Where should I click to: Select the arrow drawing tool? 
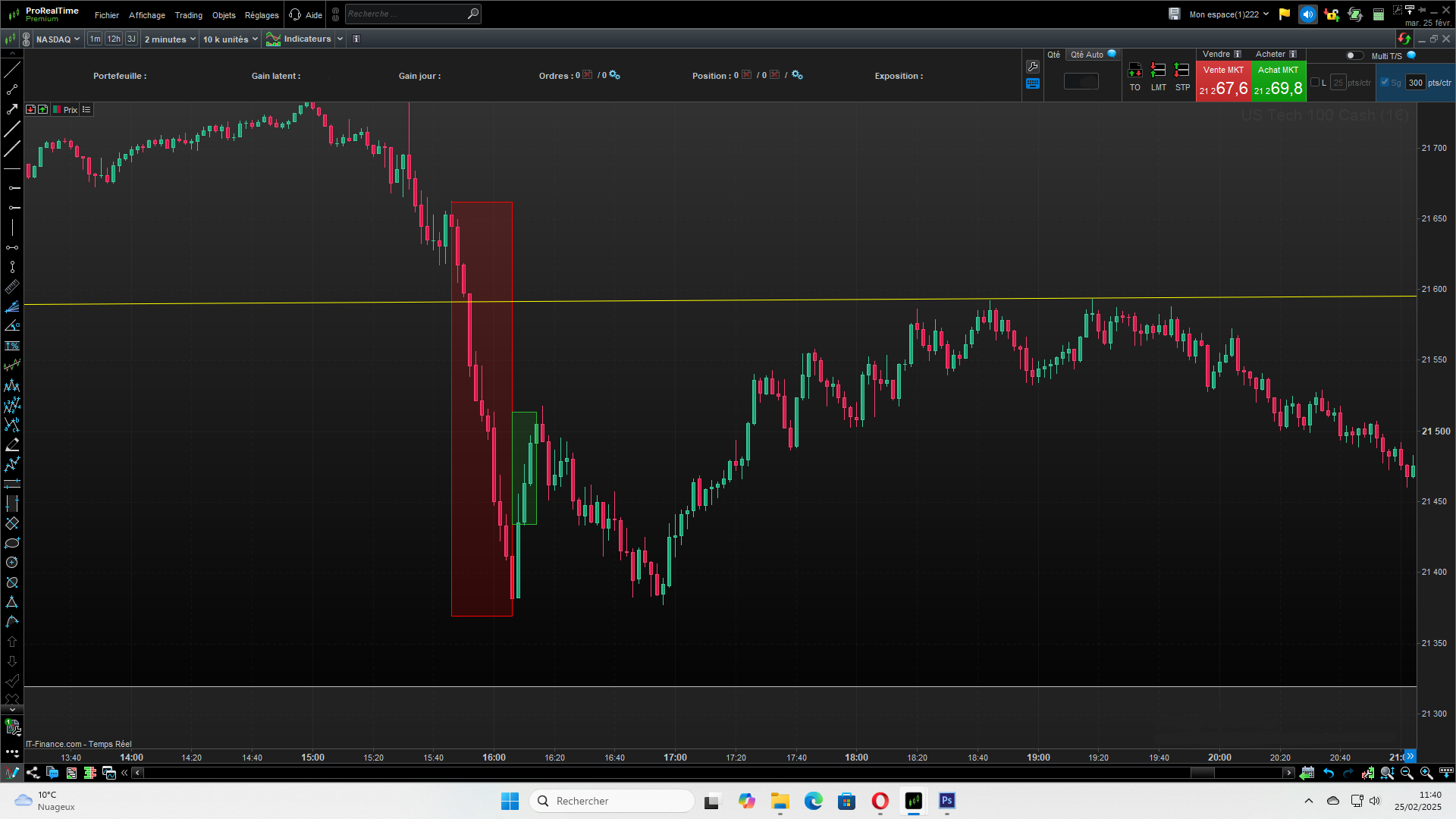12,109
